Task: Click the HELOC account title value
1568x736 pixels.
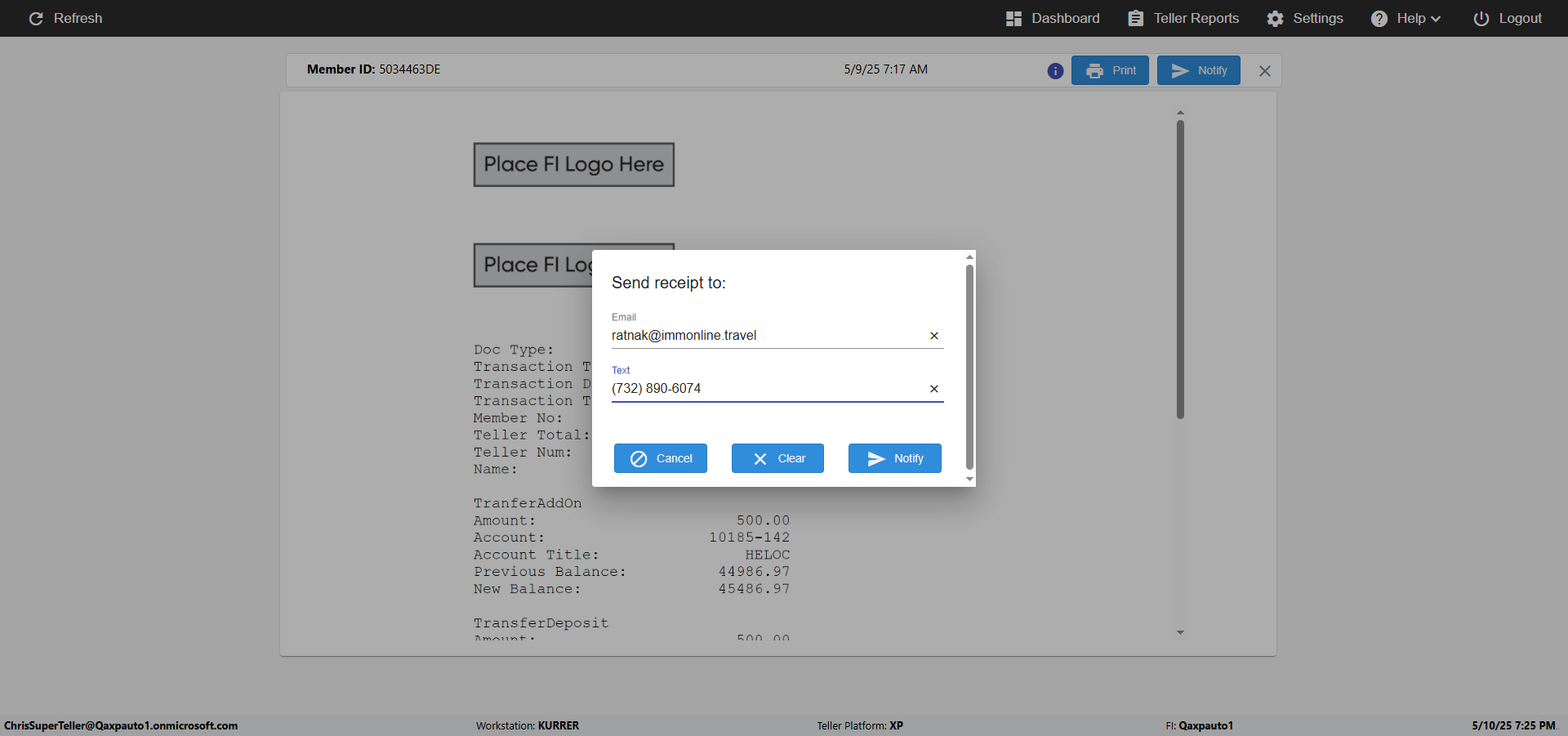Action: 768,555
